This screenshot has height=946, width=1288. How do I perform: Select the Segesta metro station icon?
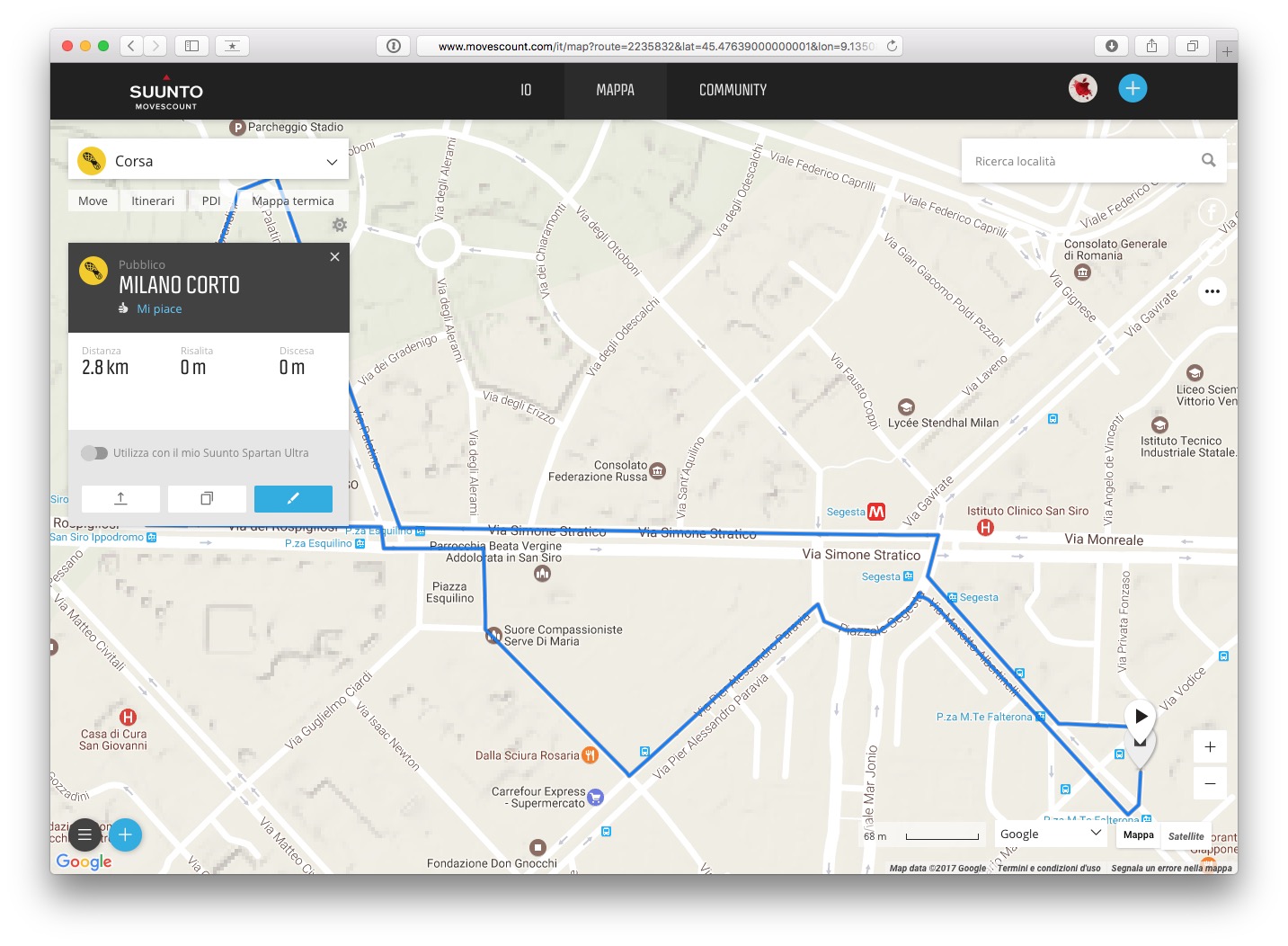[x=876, y=512]
